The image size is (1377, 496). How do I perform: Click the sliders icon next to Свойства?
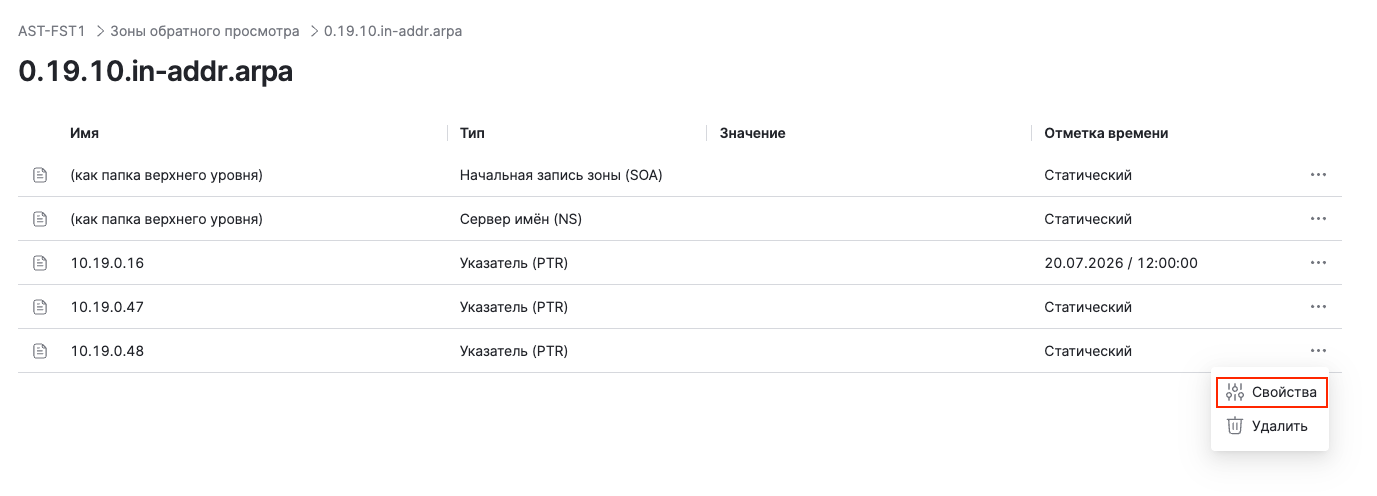[x=1235, y=392]
